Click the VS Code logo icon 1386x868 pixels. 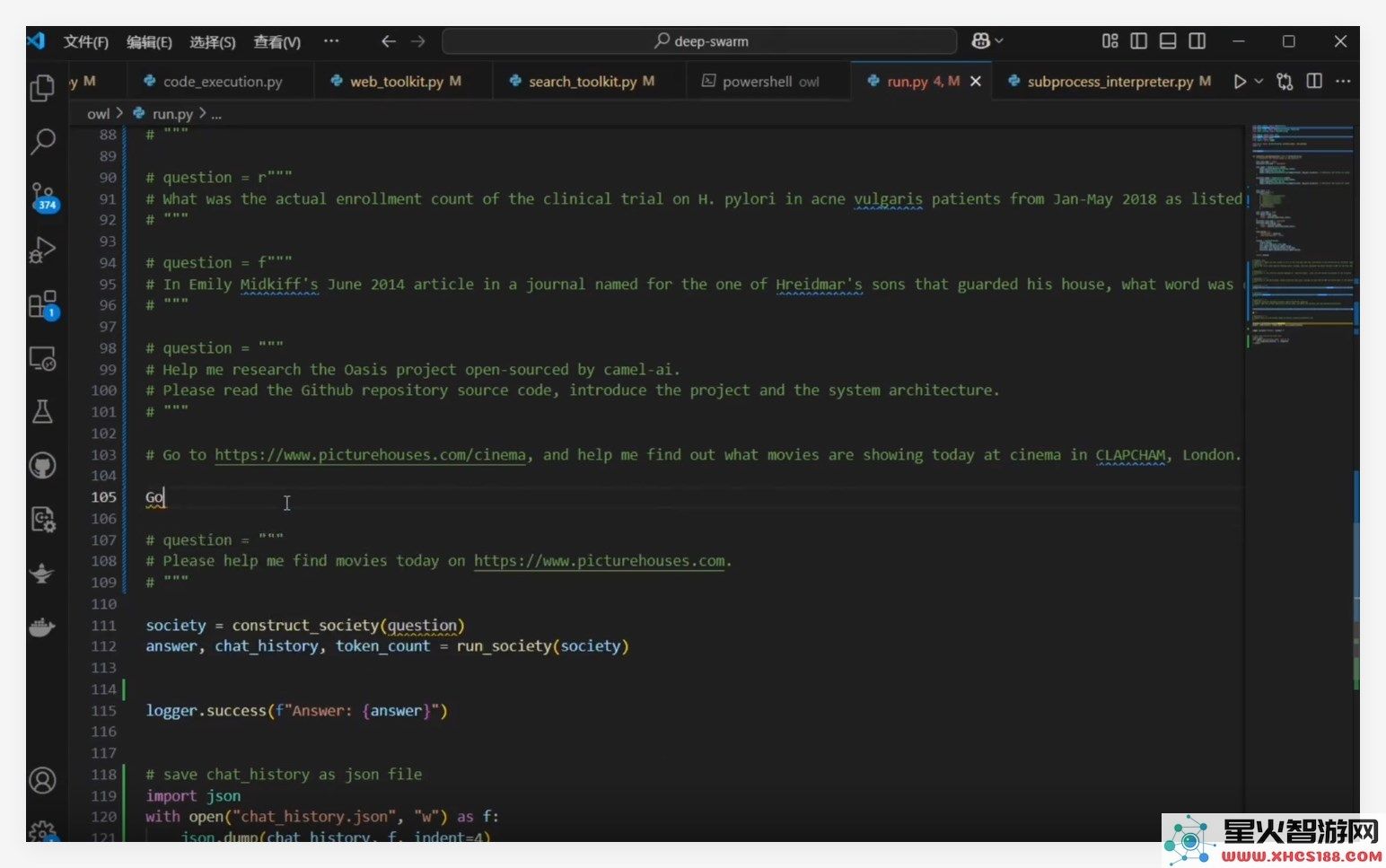pos(36,40)
